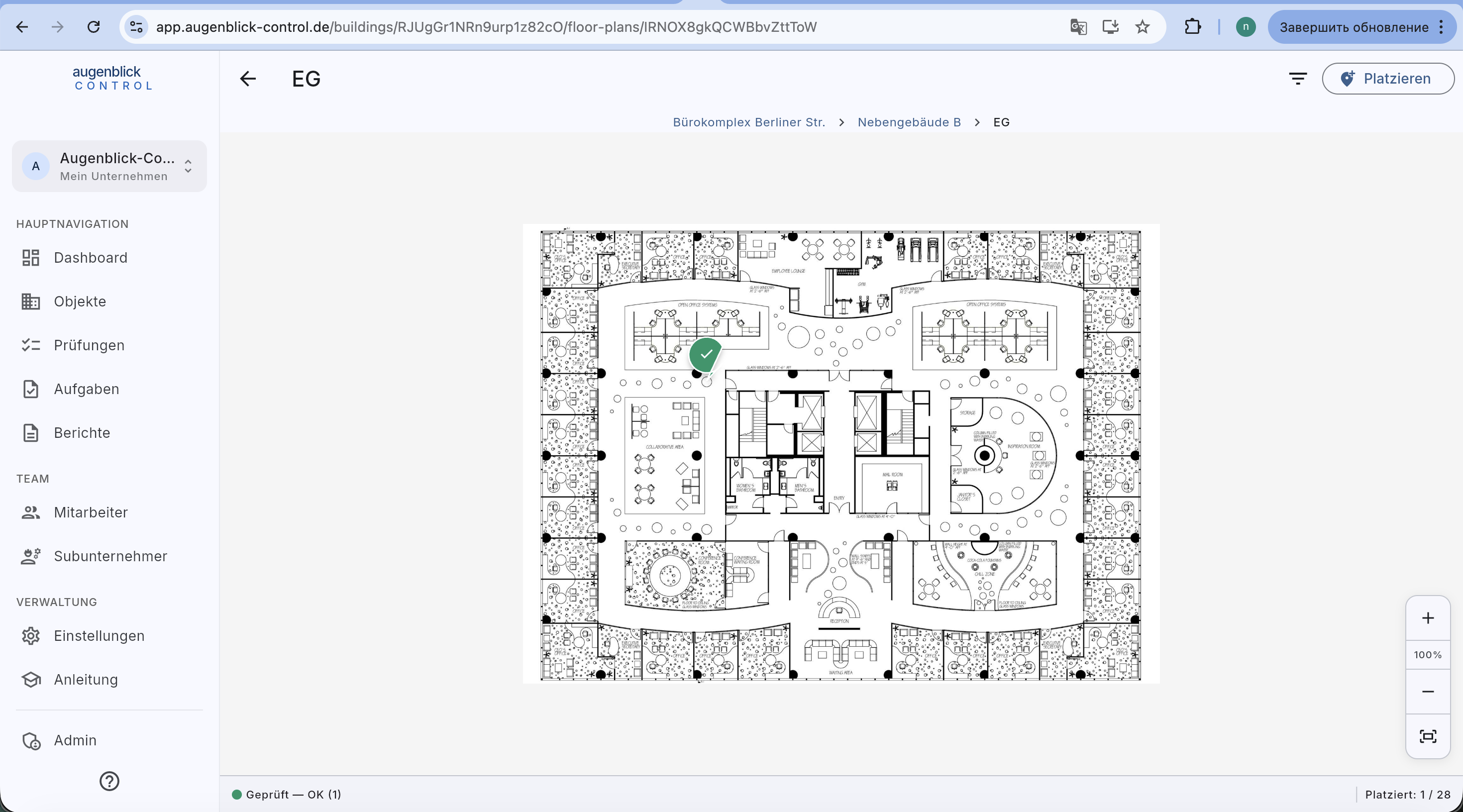Expand the Augenblick-Co... company switcher
1463x812 pixels.
[109, 166]
